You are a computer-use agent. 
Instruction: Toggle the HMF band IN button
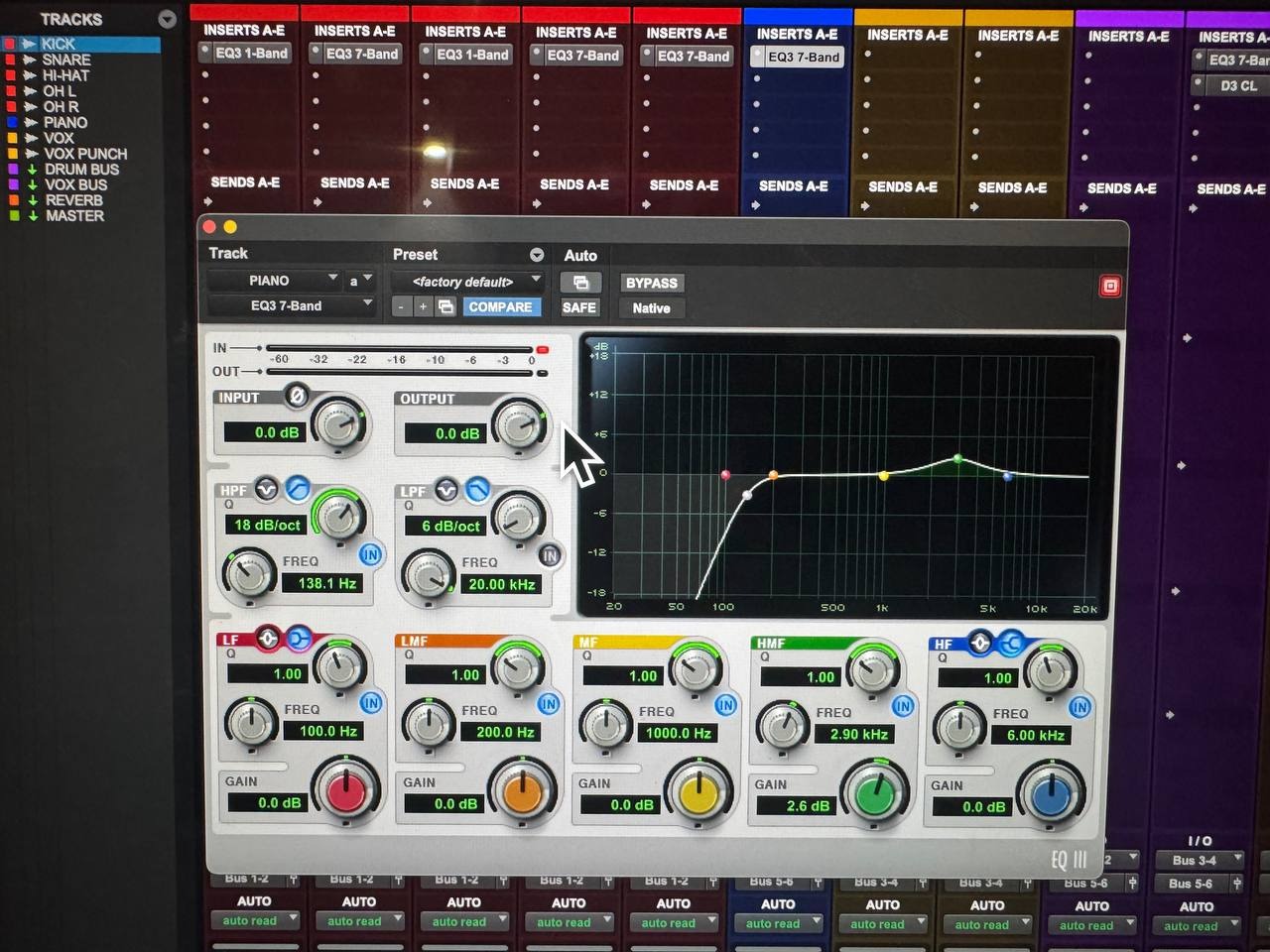click(902, 706)
